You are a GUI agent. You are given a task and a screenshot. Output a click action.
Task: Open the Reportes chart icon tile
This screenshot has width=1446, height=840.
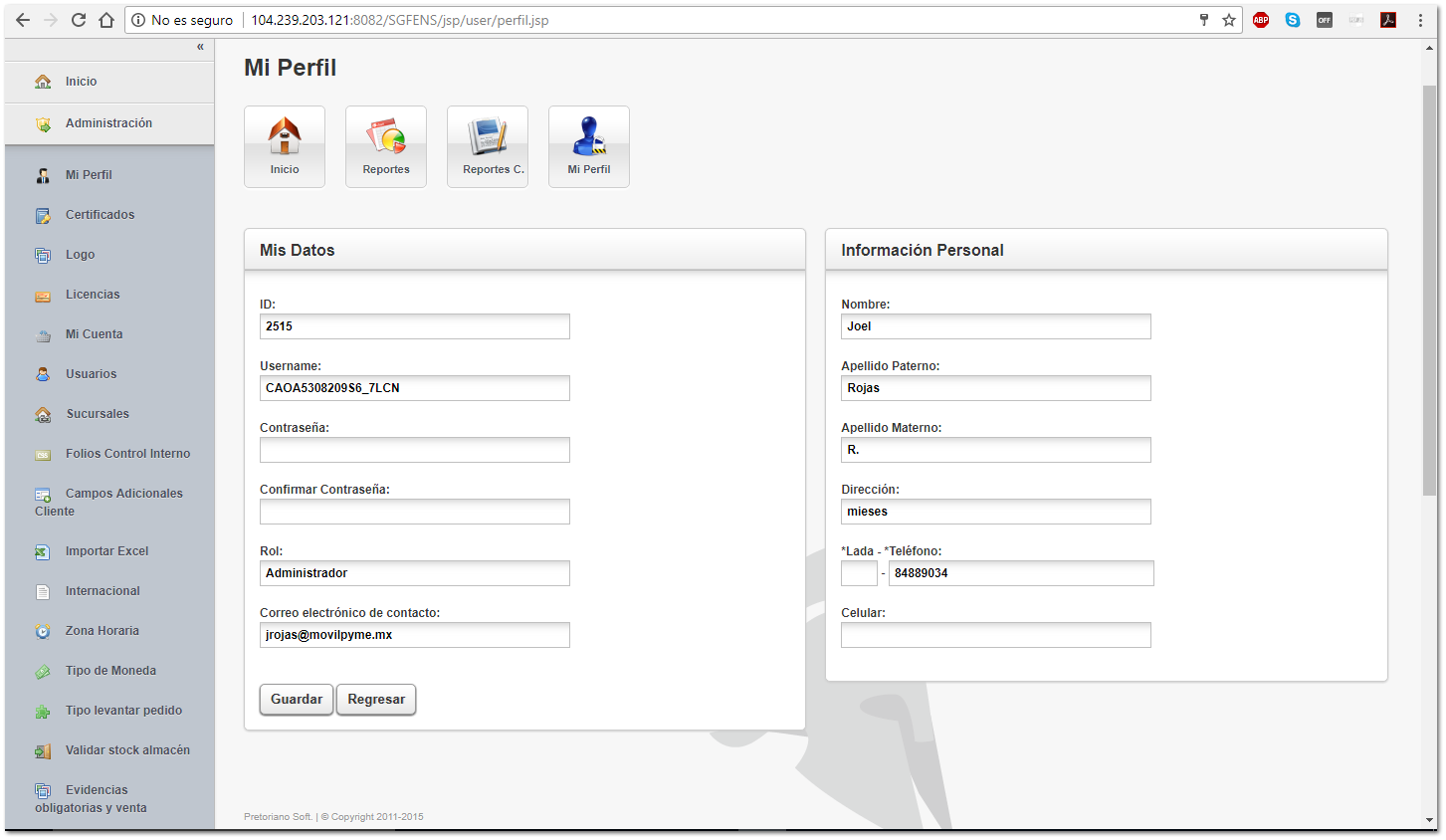[x=386, y=146]
